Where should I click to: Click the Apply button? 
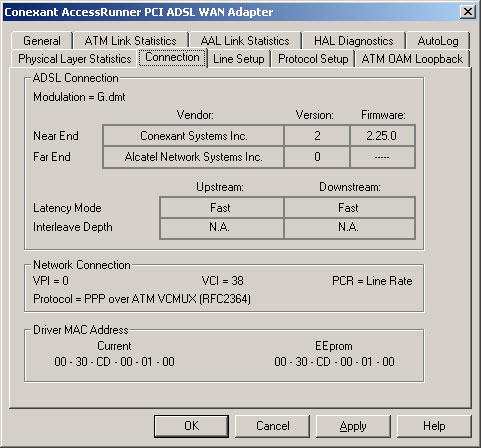(353, 426)
